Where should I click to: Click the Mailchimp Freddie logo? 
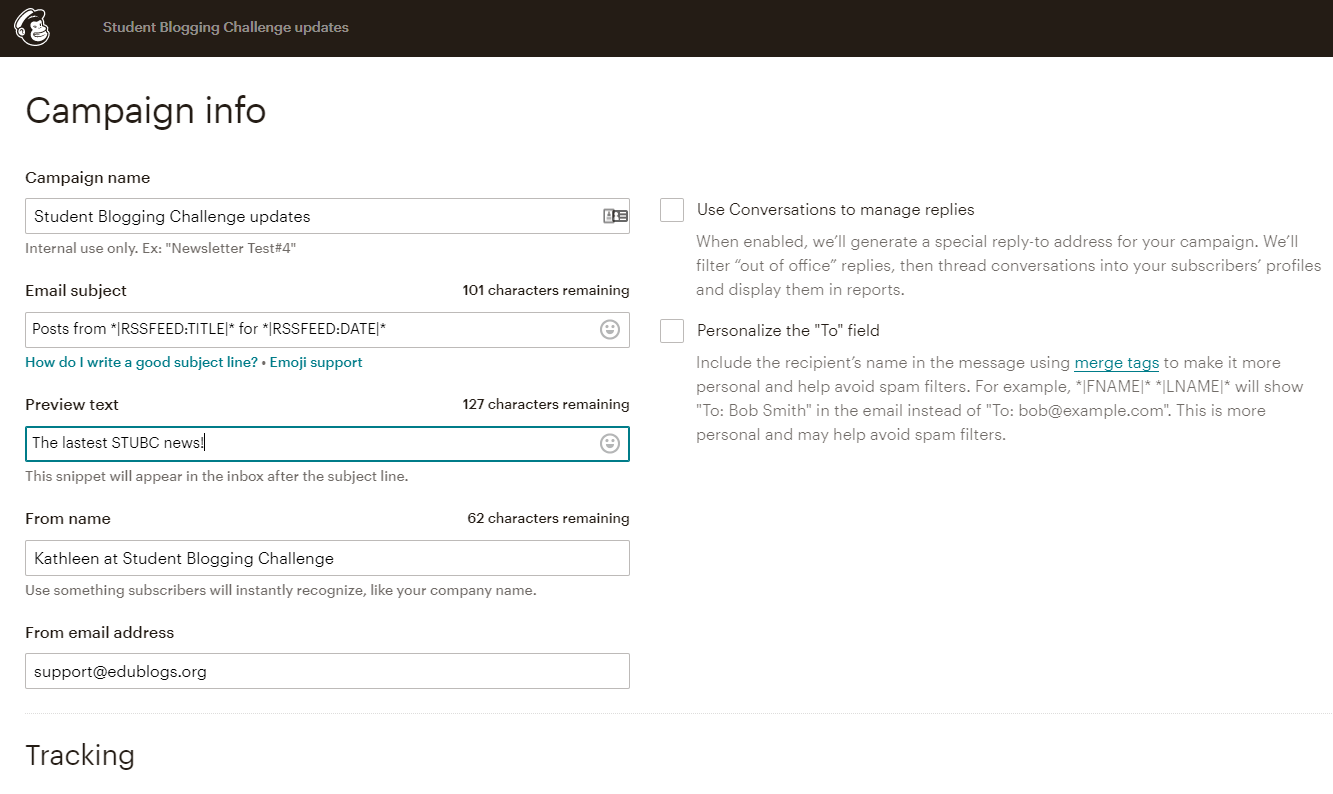[x=33, y=28]
